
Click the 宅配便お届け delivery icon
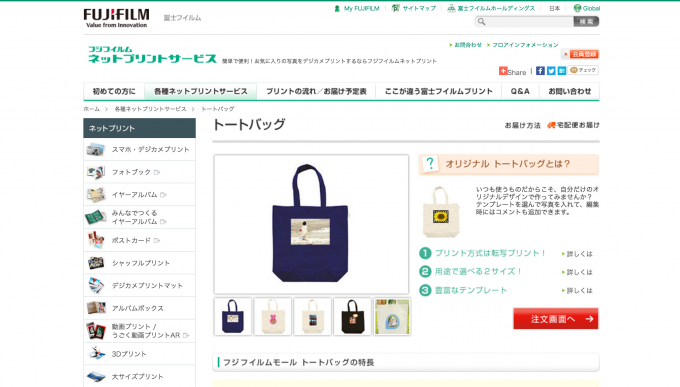(551, 125)
